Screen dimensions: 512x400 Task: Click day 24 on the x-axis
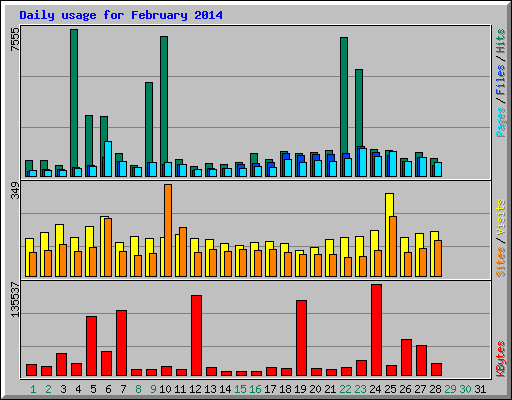click(x=375, y=389)
